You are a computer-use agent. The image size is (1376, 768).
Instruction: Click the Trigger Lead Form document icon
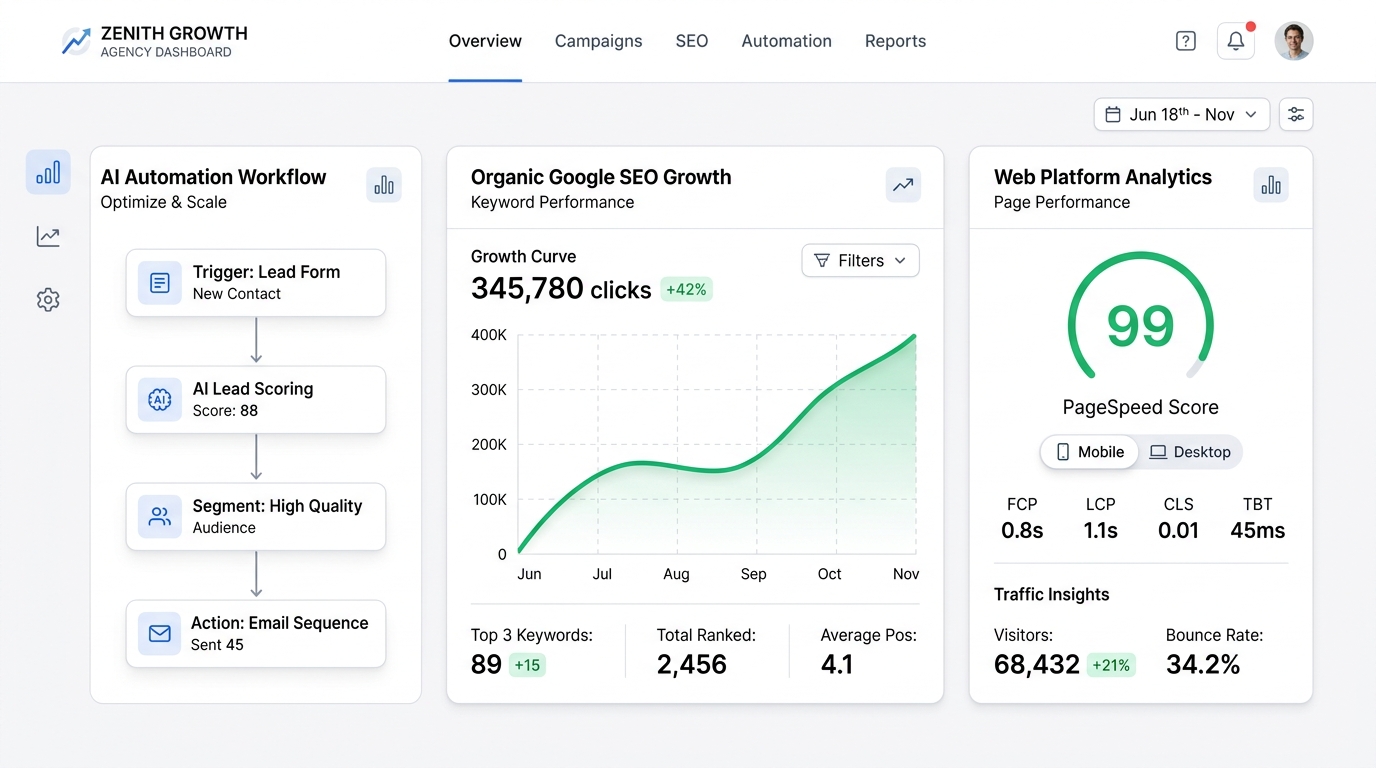pyautogui.click(x=160, y=283)
